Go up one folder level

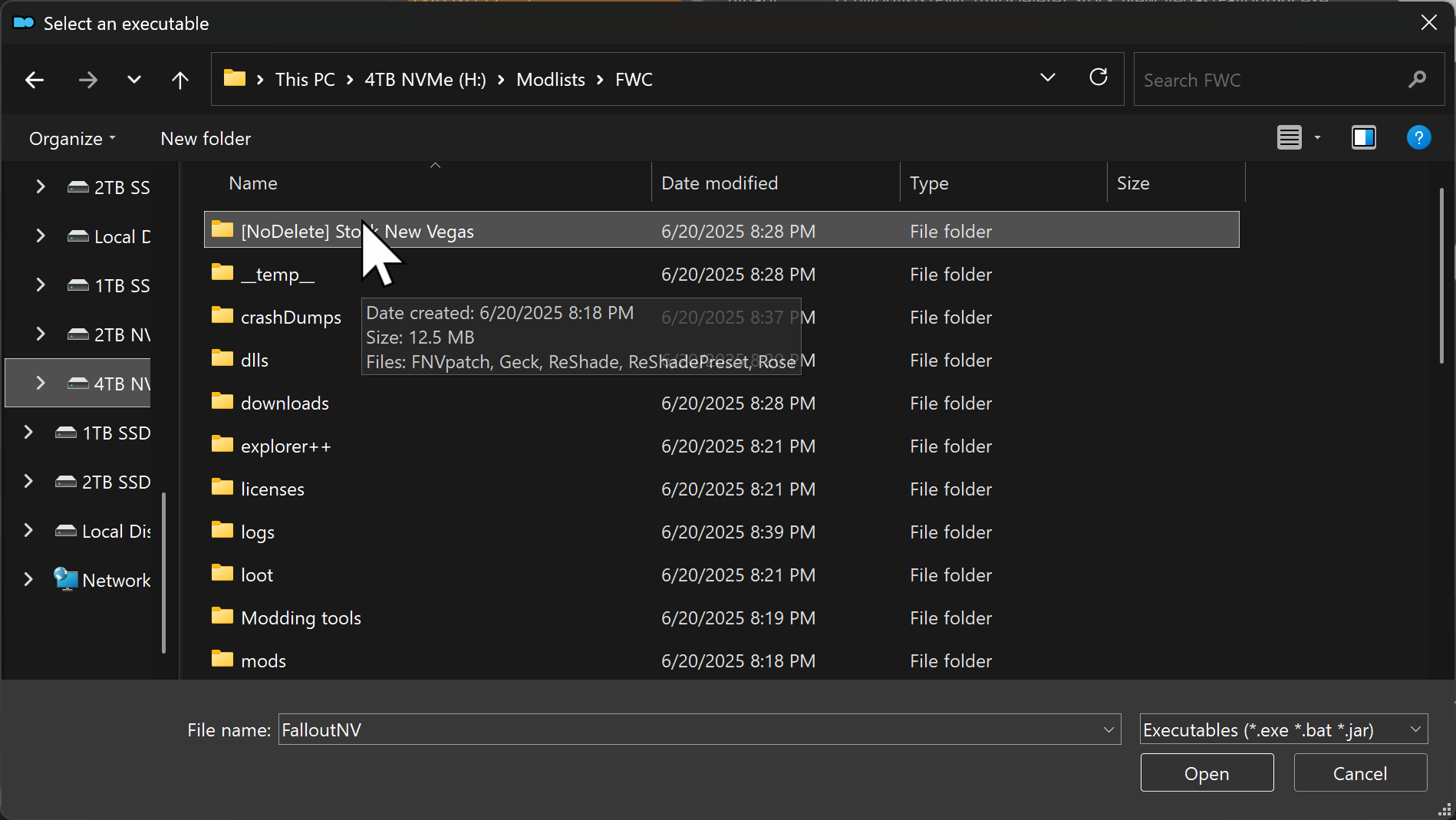180,80
